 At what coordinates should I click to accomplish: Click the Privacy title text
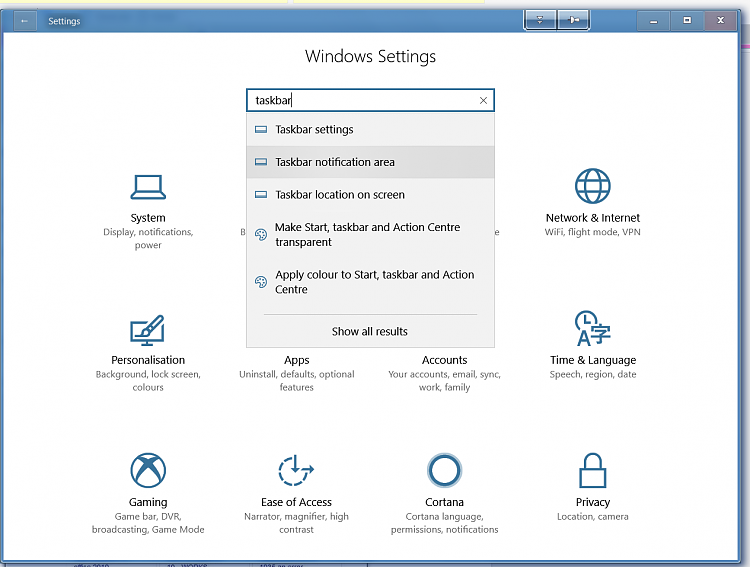coord(593,502)
